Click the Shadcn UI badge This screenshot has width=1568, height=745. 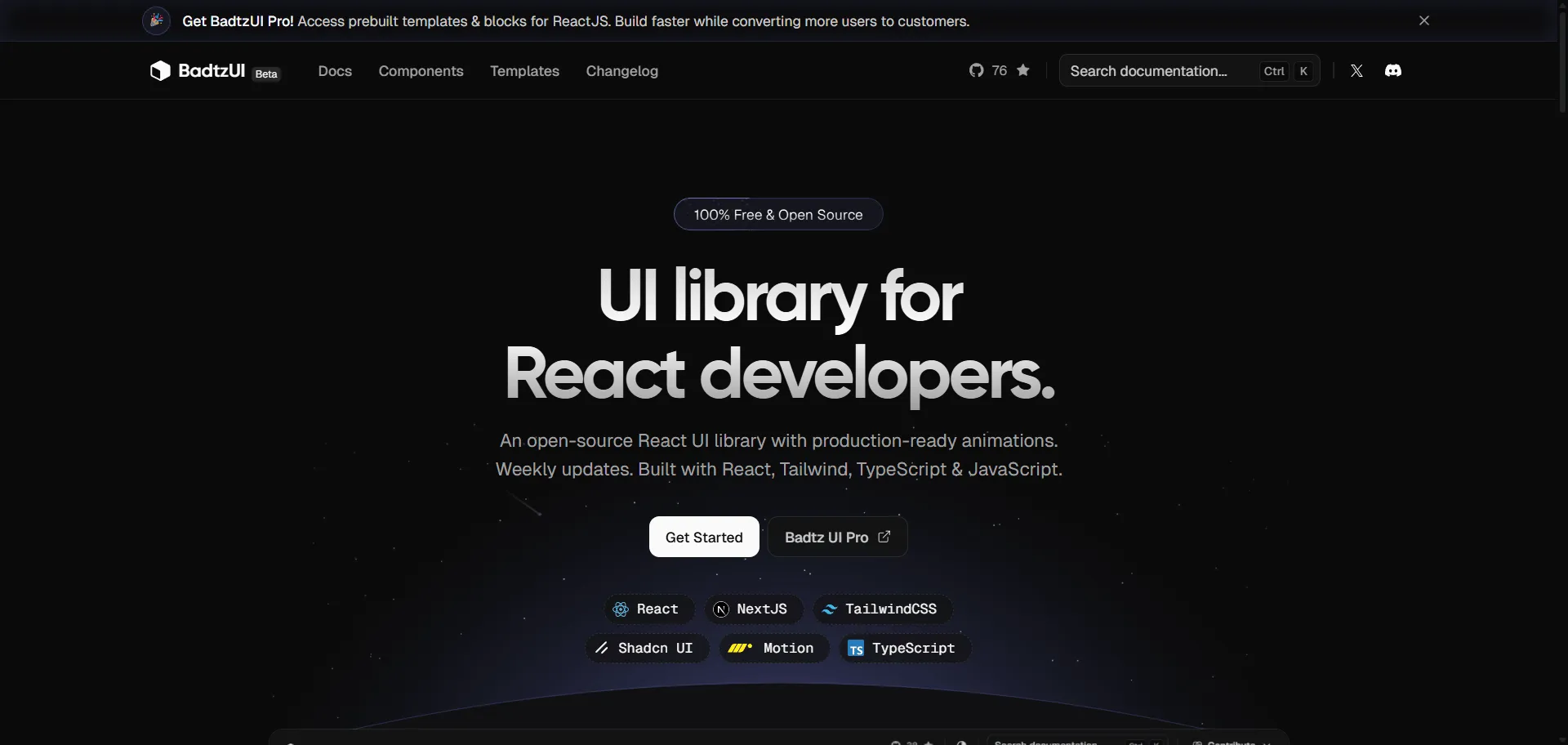point(646,648)
